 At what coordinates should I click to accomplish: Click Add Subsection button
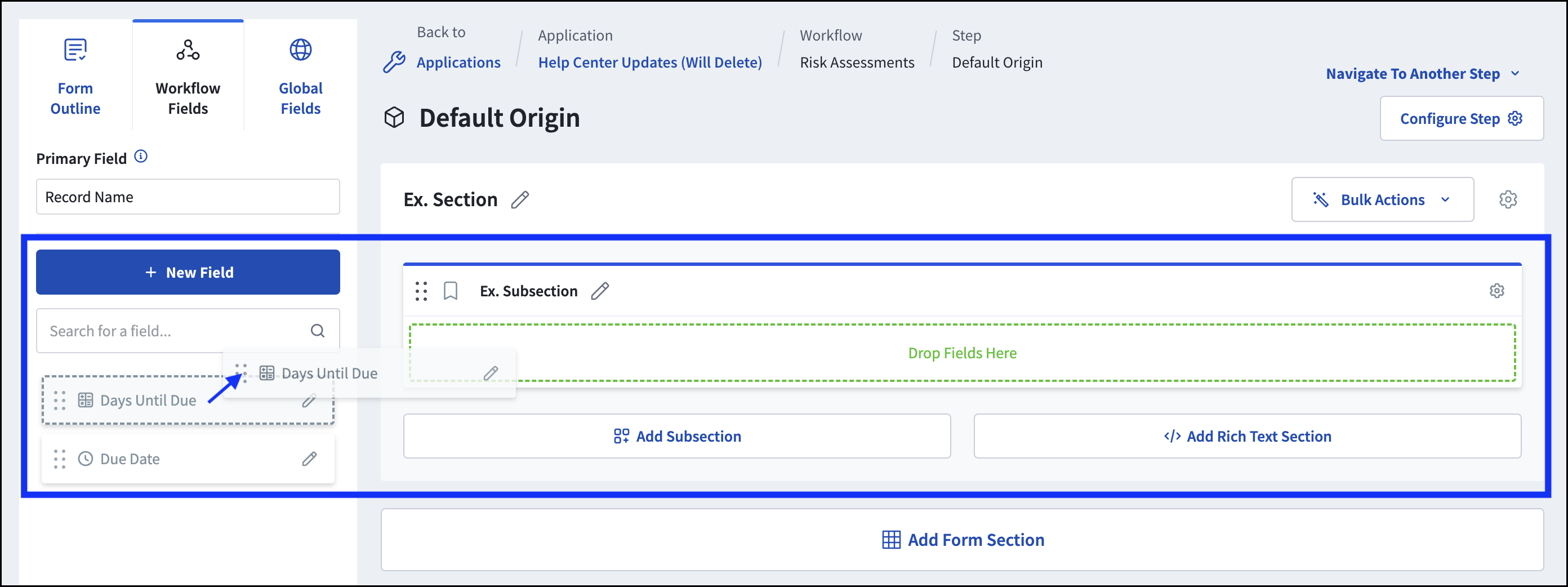677,436
